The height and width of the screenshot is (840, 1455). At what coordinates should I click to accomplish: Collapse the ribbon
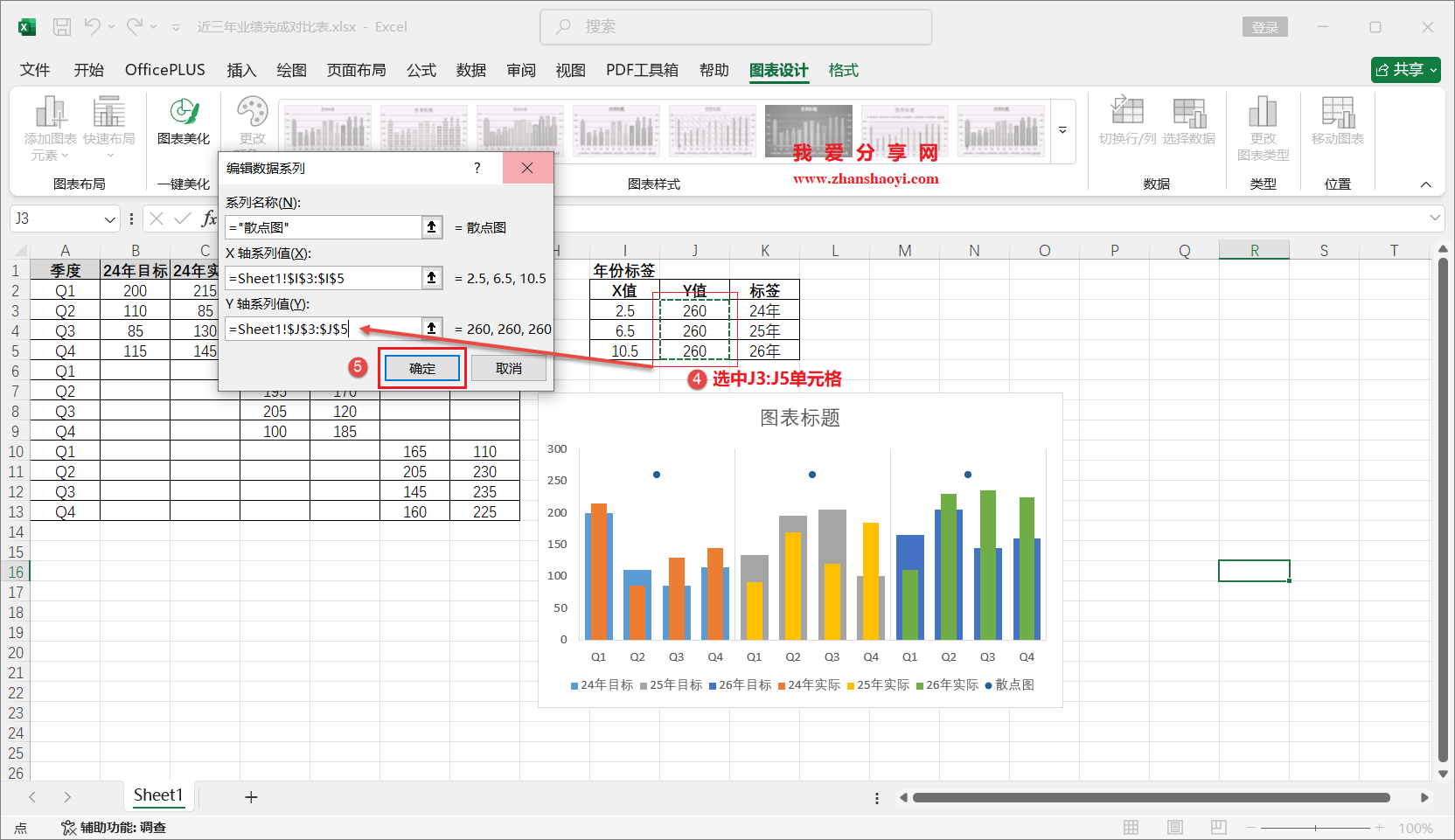(x=1426, y=184)
